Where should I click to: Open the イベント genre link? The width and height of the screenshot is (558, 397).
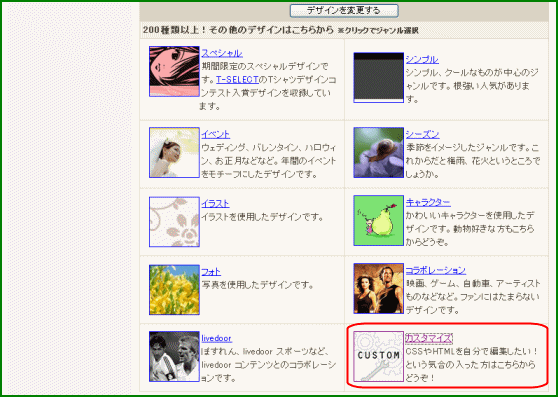coord(216,134)
